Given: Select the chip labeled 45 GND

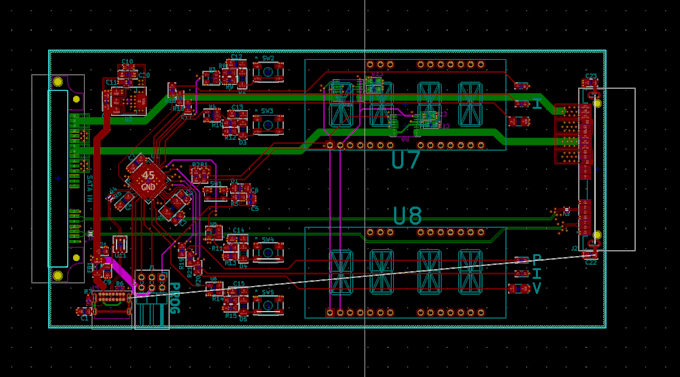Looking at the screenshot, I should click(x=148, y=181).
